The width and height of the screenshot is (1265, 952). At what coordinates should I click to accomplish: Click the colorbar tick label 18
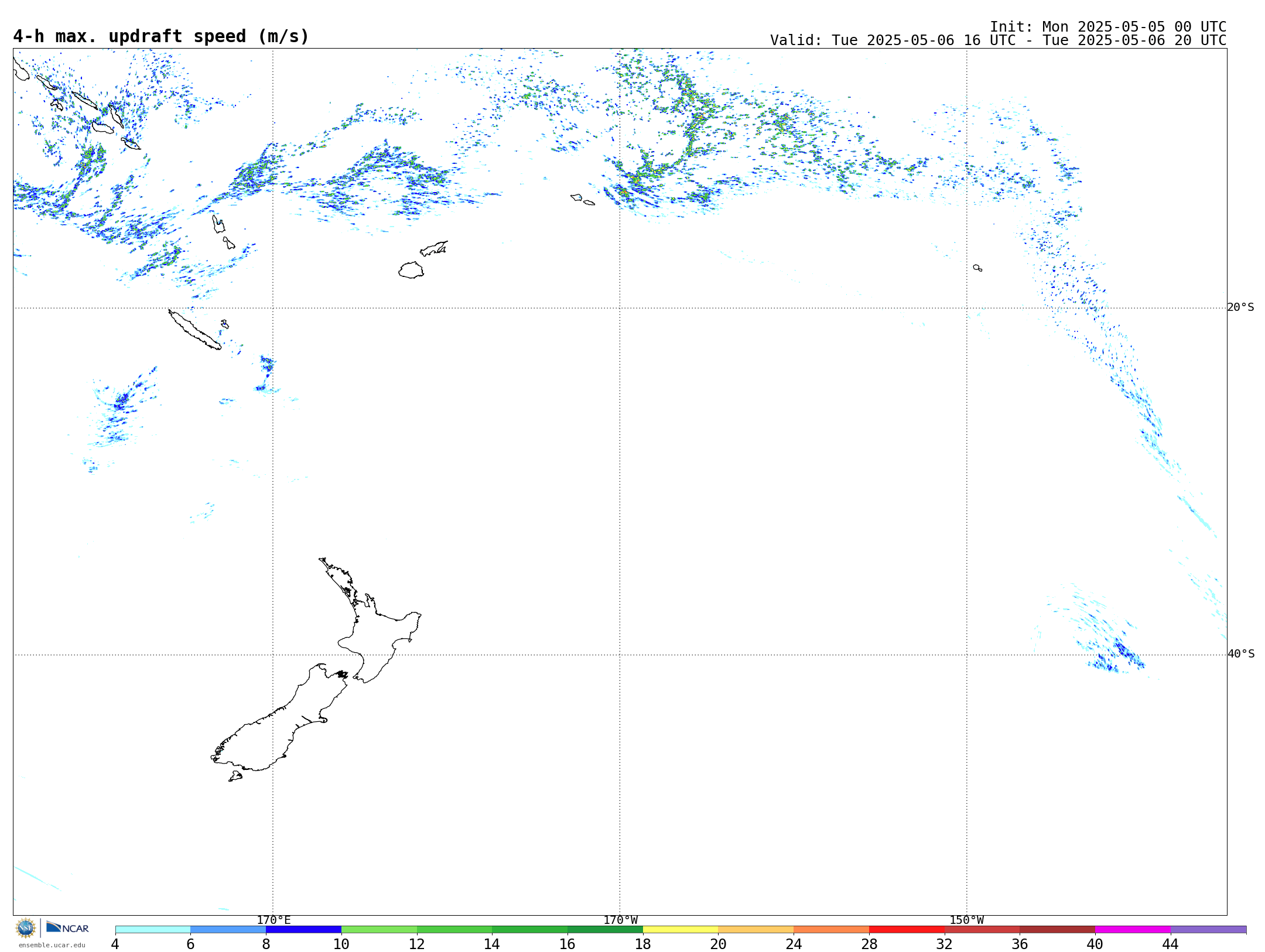(x=643, y=944)
